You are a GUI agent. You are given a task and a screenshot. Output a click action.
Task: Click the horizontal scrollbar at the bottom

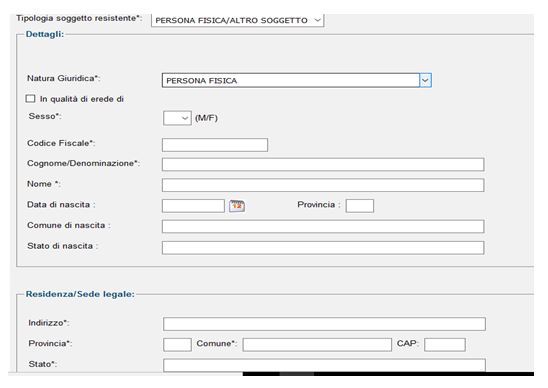388,374
